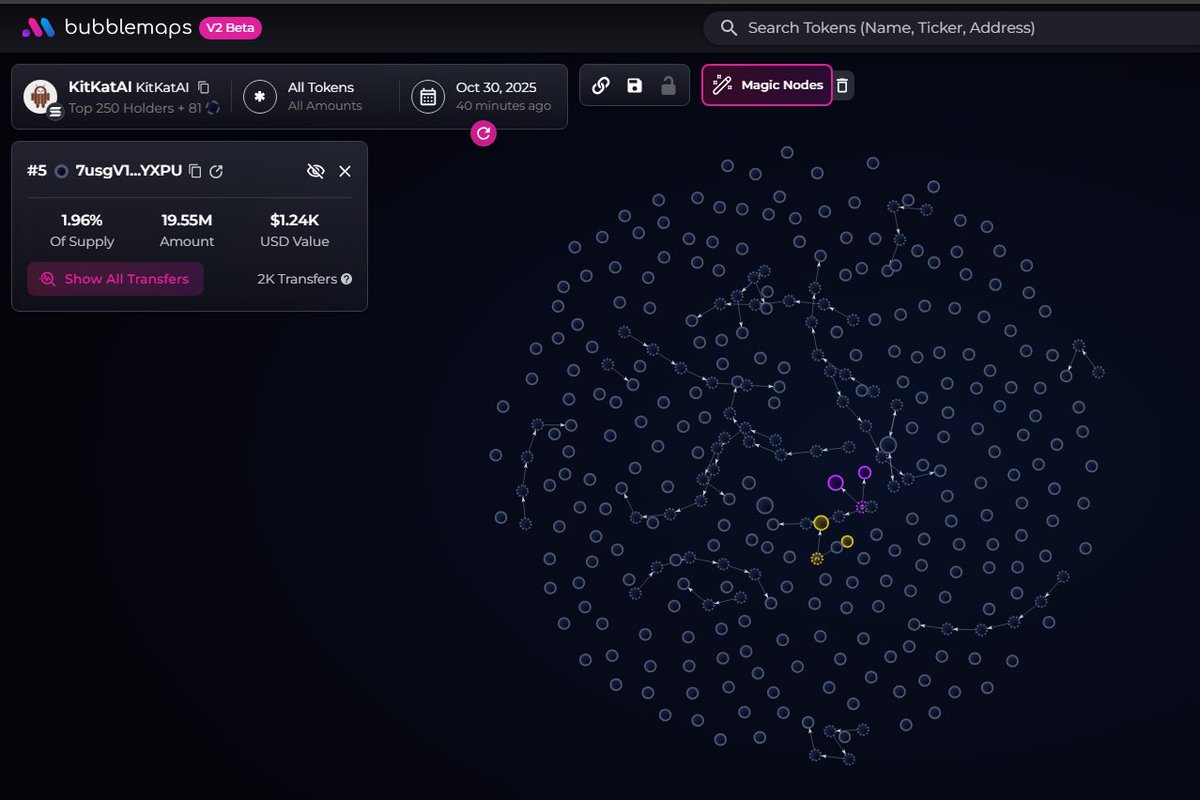
Task: Click Show All Transfers button
Action: [x=115, y=279]
